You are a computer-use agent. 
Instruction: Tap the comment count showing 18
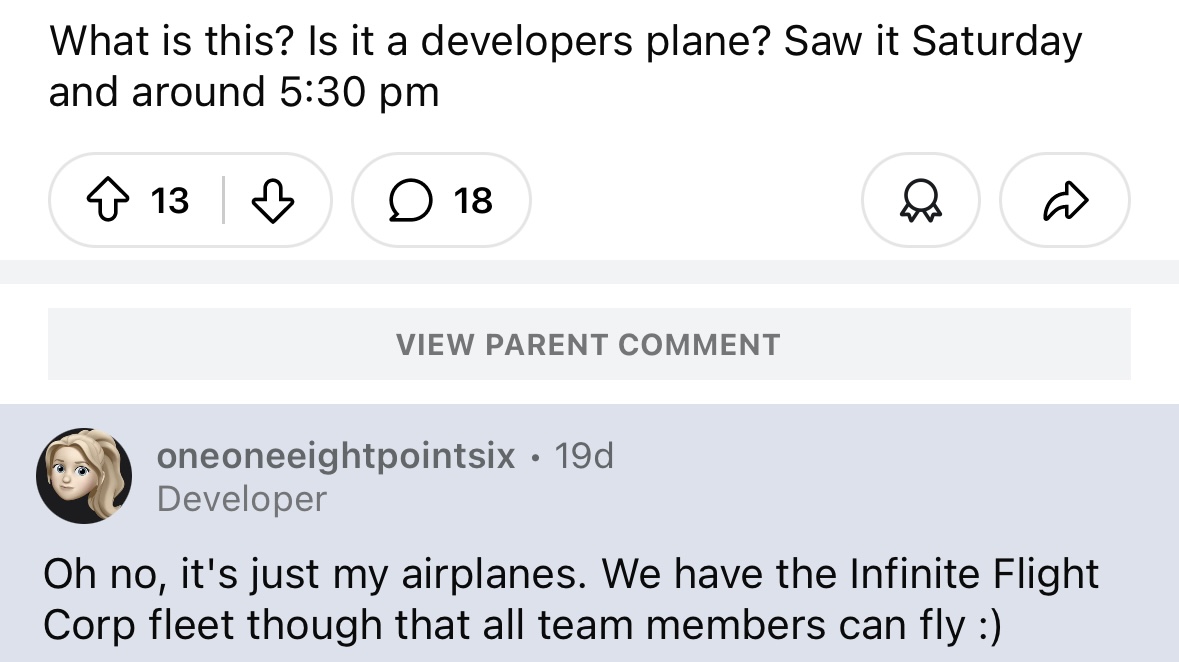click(473, 201)
